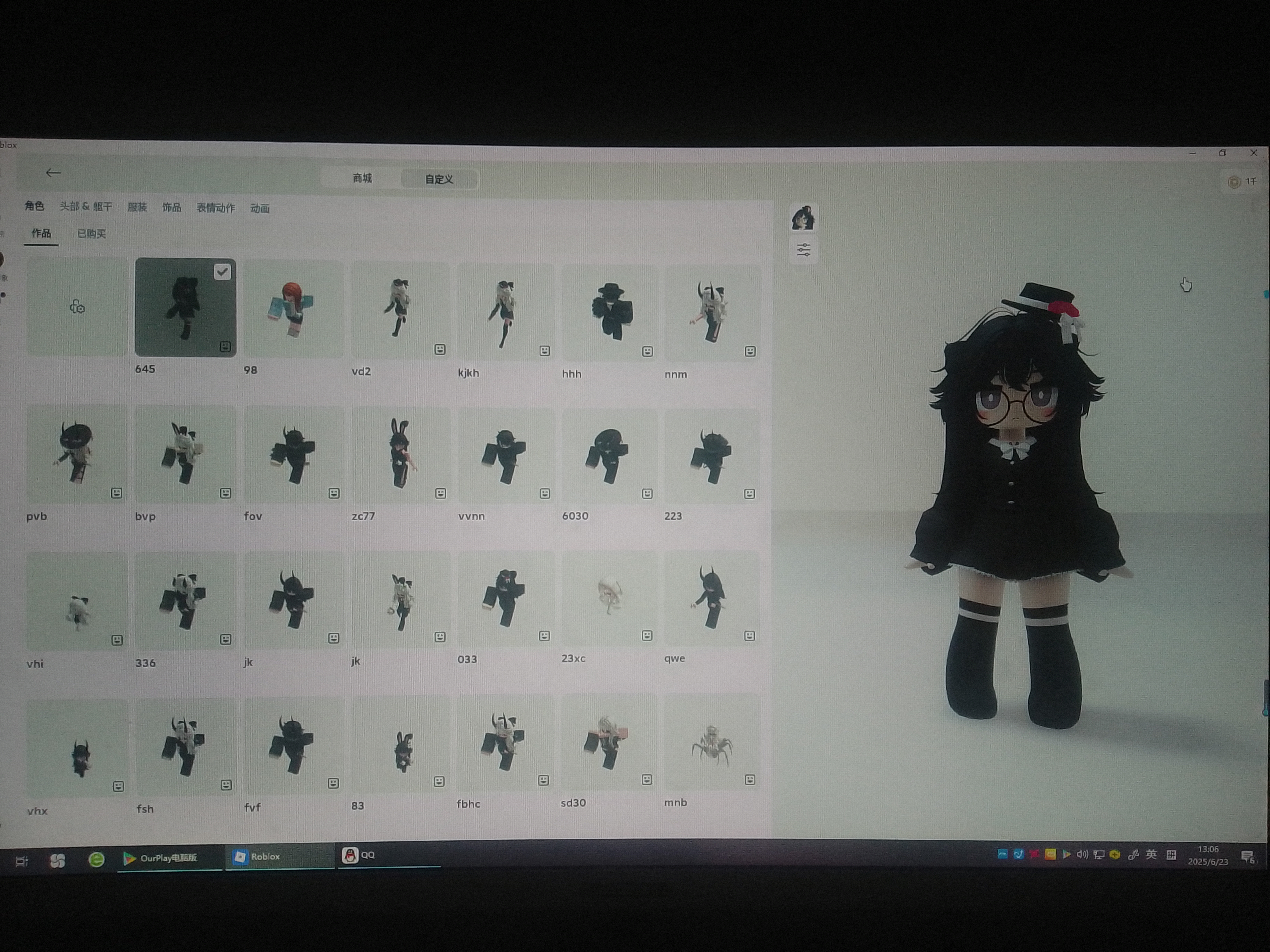Screen dimensions: 1270x952
Task: Select the hhh outfit thumbnail
Action: pyautogui.click(x=609, y=313)
